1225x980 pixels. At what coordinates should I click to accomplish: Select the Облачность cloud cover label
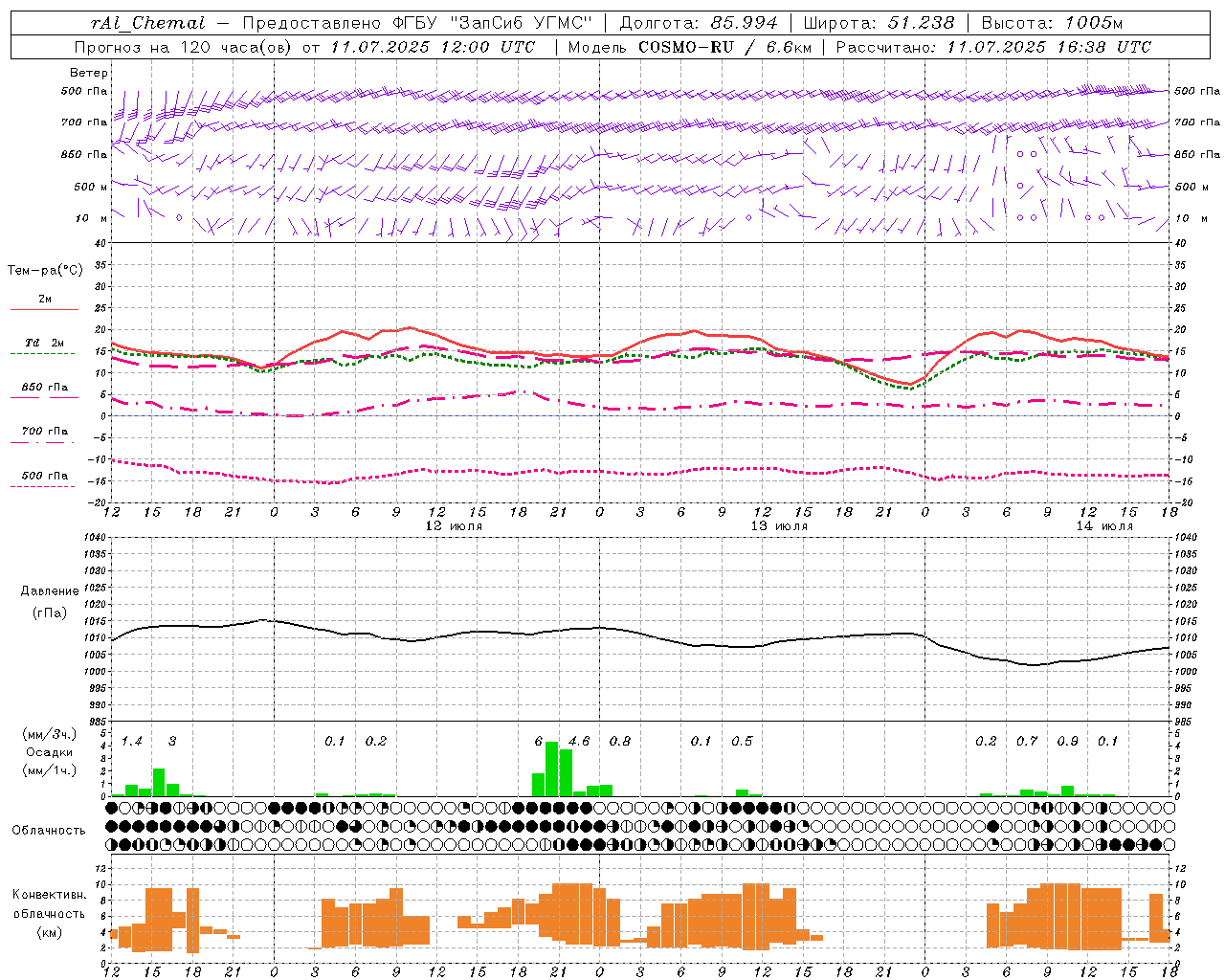click(49, 830)
